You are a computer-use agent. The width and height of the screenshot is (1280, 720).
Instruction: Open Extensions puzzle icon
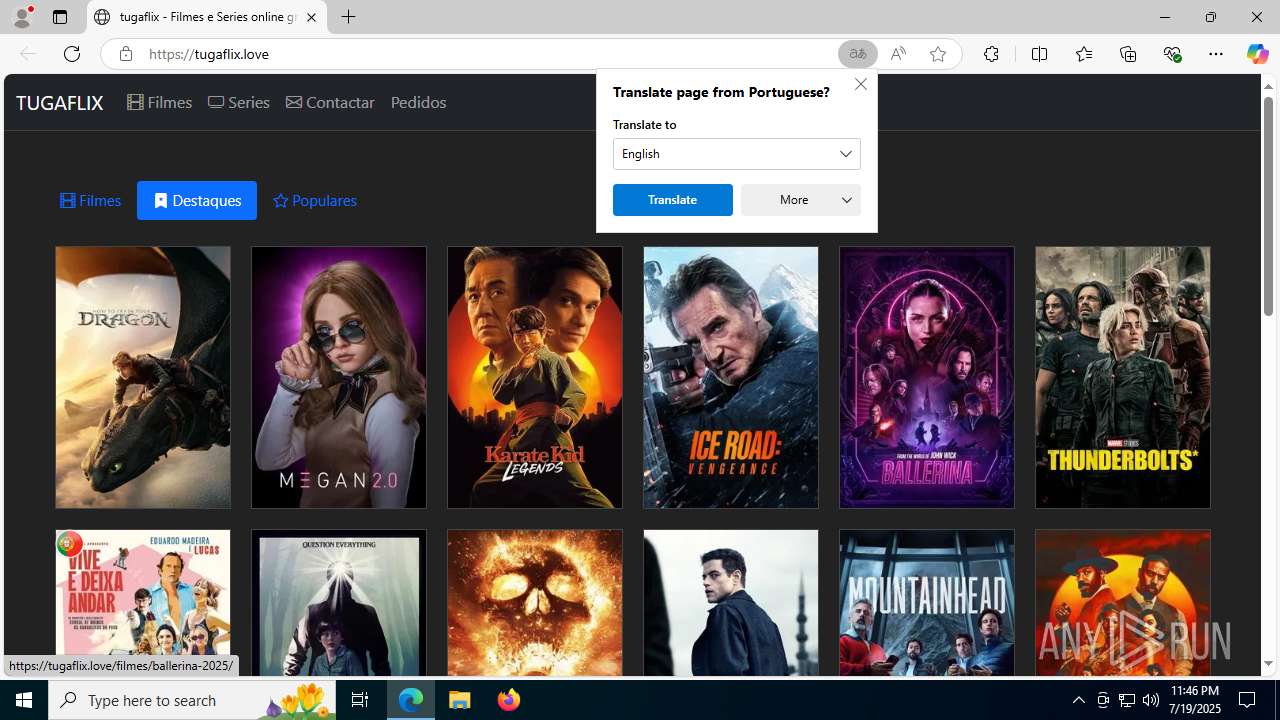click(x=991, y=54)
